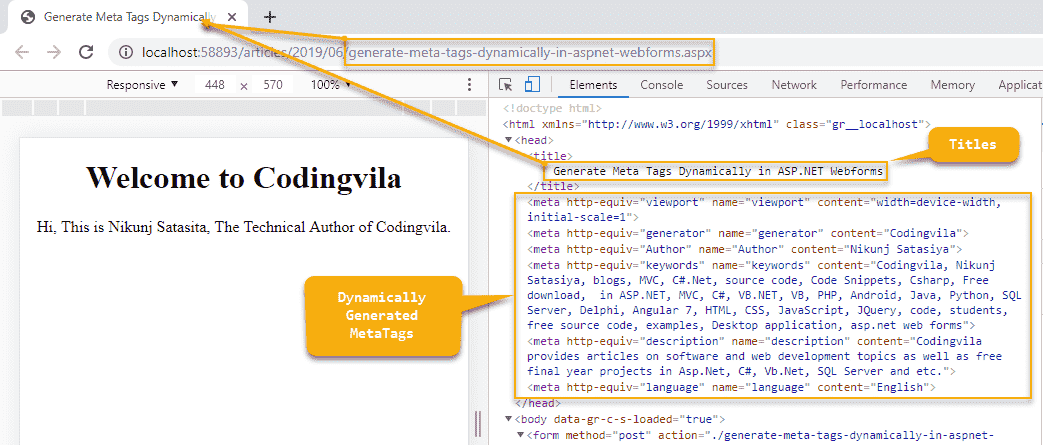The width and height of the screenshot is (1043, 445).
Task: Click the address bar URL field
Action: coord(426,52)
